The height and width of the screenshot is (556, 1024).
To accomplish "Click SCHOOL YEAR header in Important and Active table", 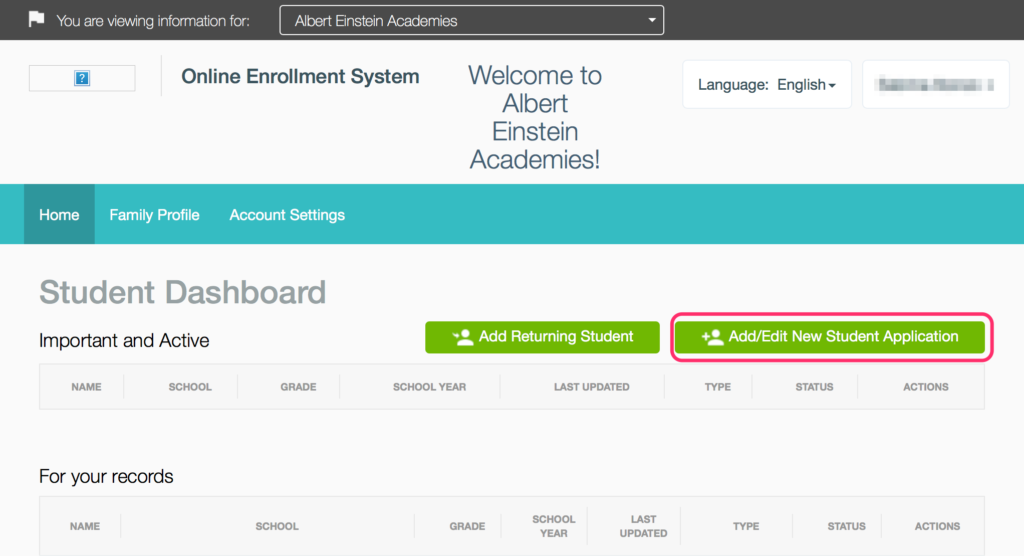I will 430,387.
